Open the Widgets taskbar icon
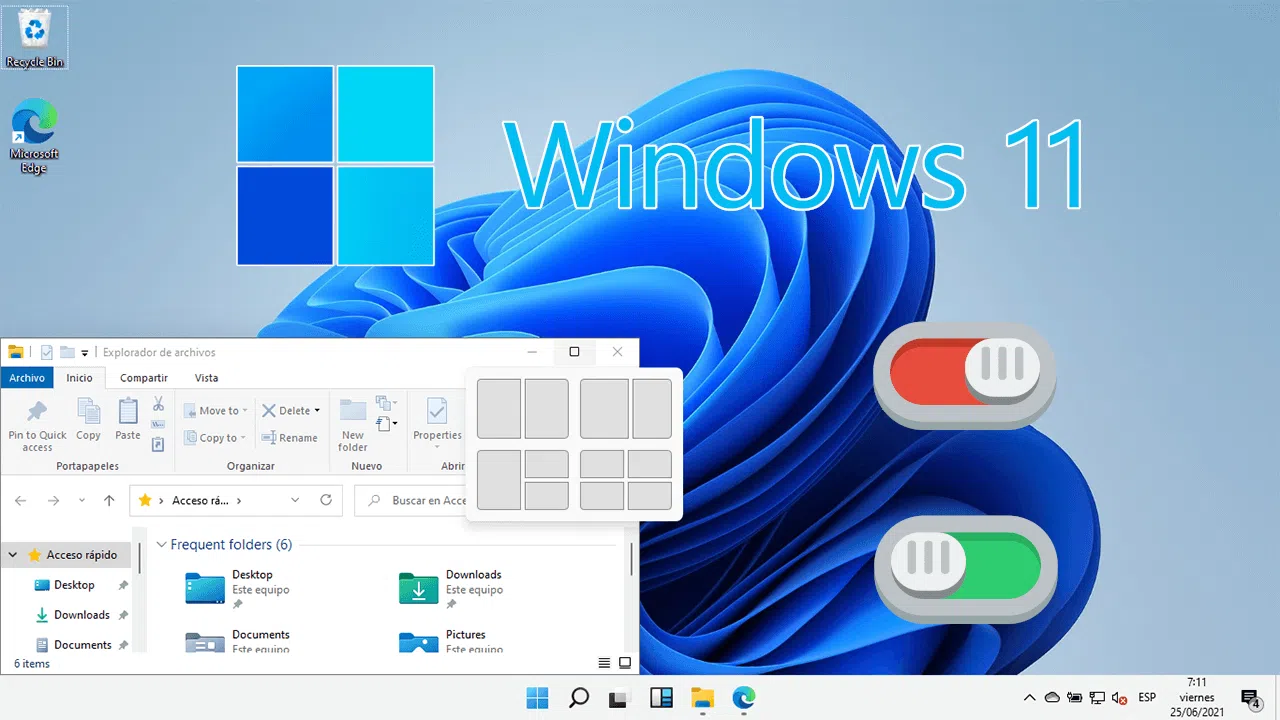The width and height of the screenshot is (1280, 720). [x=660, y=698]
